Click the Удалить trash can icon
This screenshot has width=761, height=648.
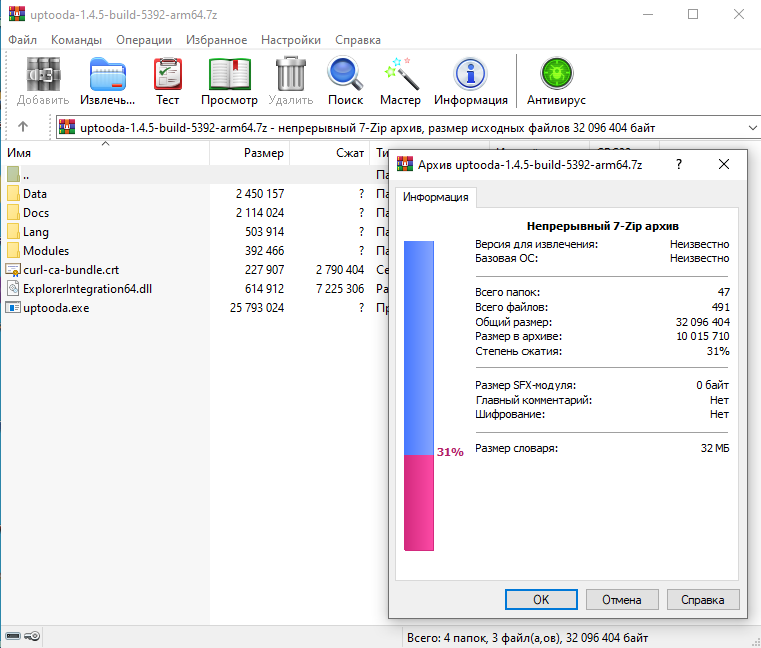pyautogui.click(x=291, y=74)
